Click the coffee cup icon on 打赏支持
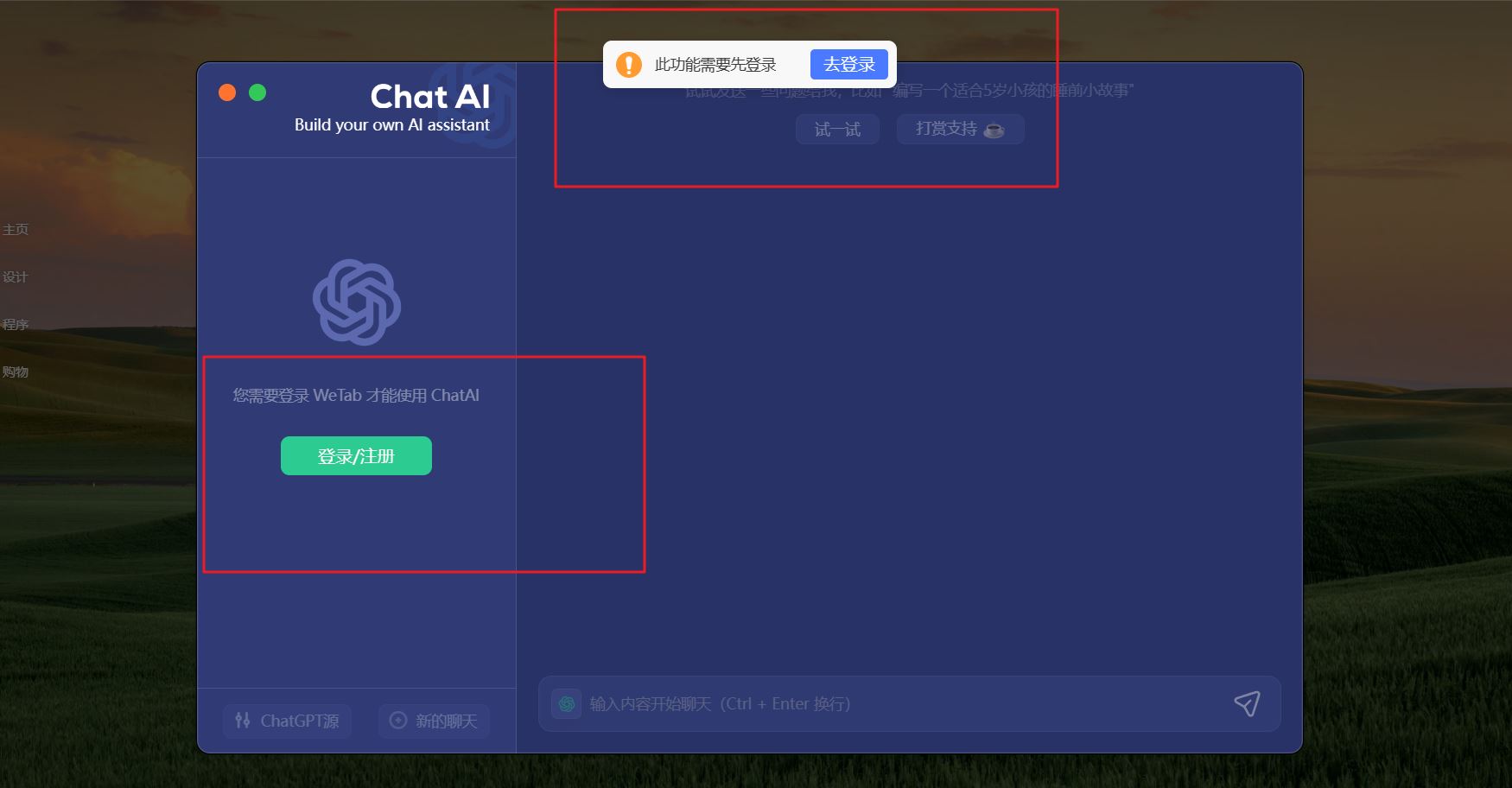 click(x=994, y=130)
